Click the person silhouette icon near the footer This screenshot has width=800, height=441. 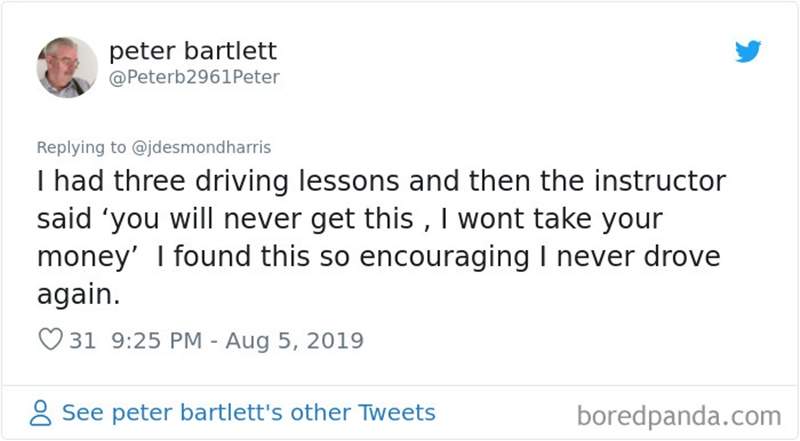(42, 413)
